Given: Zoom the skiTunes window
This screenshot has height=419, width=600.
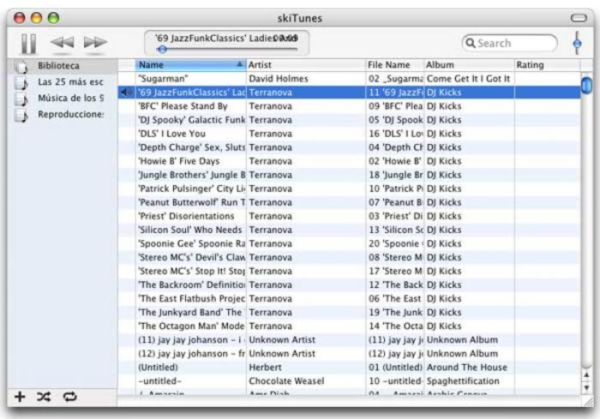Looking at the screenshot, I should pos(54,18).
